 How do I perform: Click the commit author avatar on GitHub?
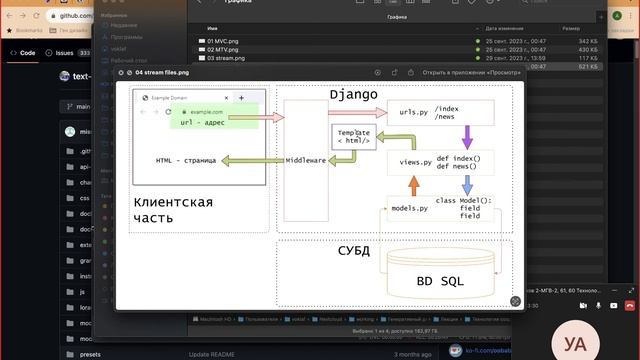coord(70,132)
